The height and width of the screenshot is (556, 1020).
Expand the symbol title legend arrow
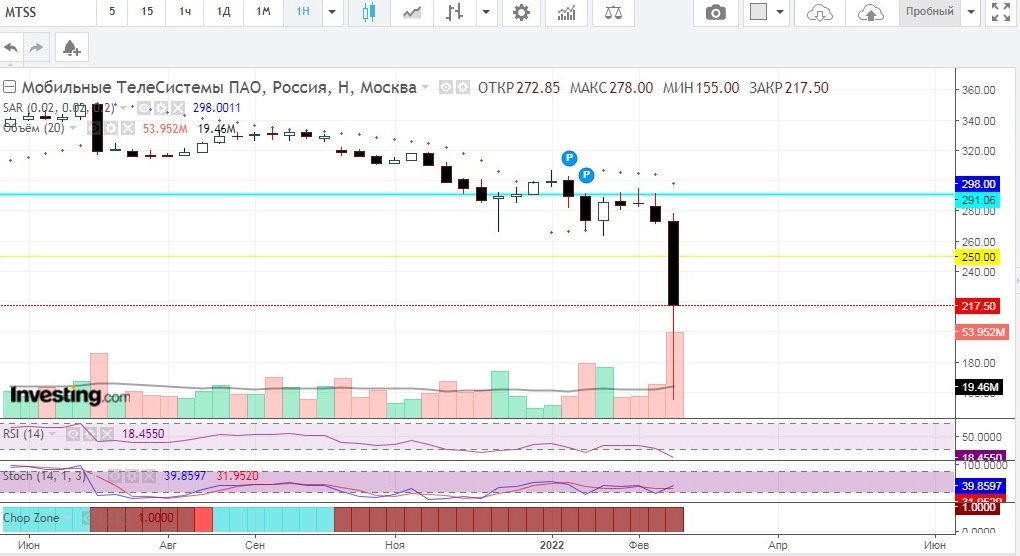tap(425, 87)
